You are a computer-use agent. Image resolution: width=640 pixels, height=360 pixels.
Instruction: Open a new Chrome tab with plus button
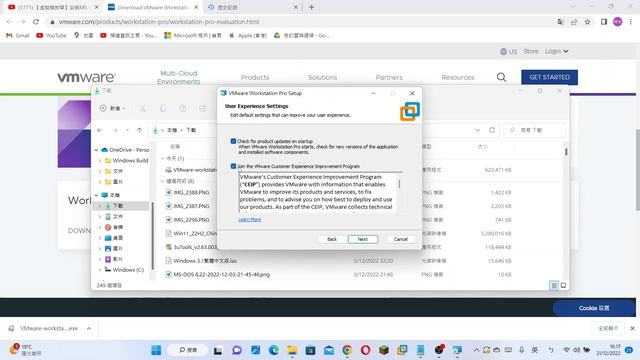click(x=311, y=7)
